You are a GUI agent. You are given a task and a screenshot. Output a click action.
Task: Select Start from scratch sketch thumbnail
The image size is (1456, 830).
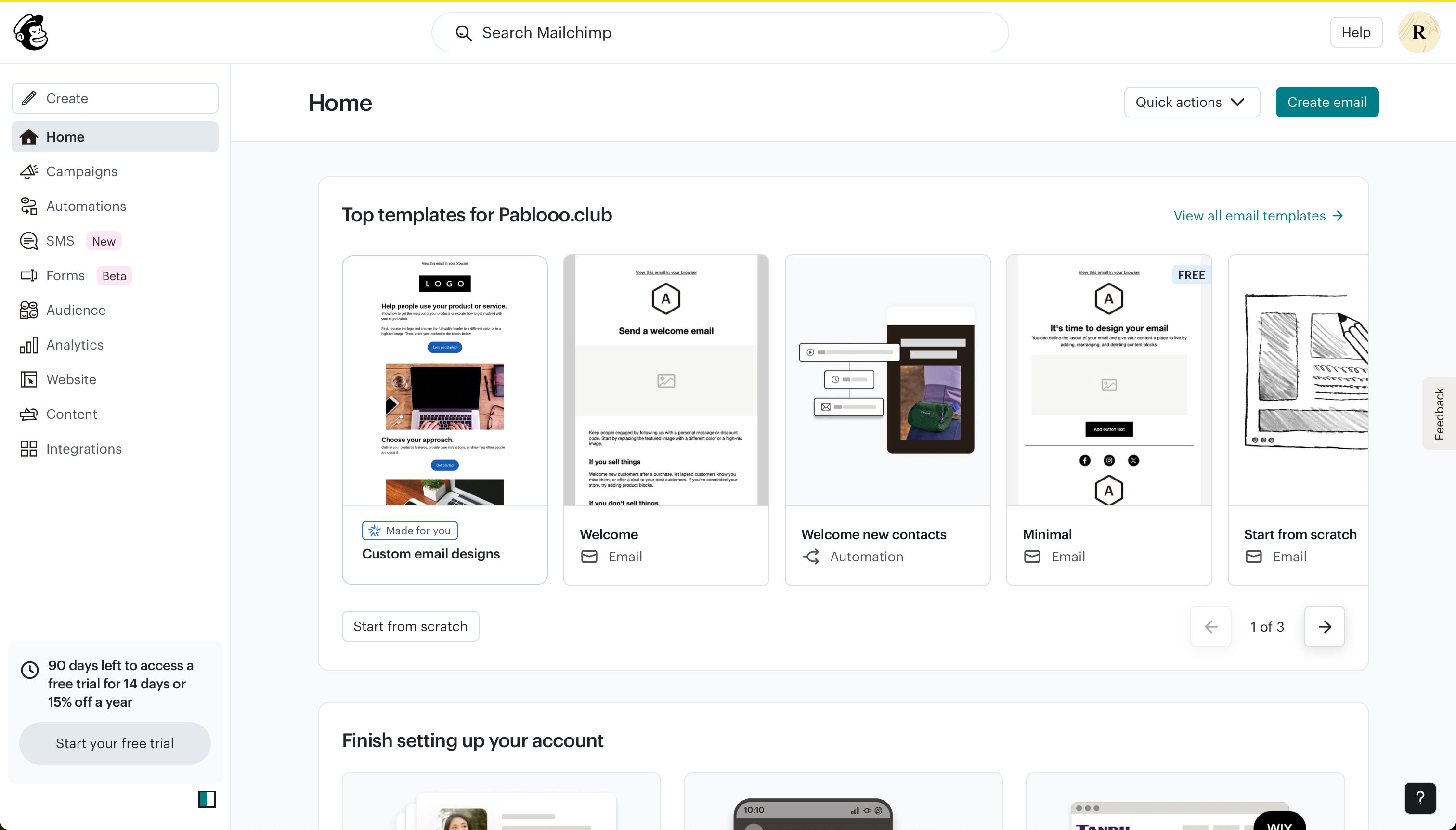pos(1299,380)
